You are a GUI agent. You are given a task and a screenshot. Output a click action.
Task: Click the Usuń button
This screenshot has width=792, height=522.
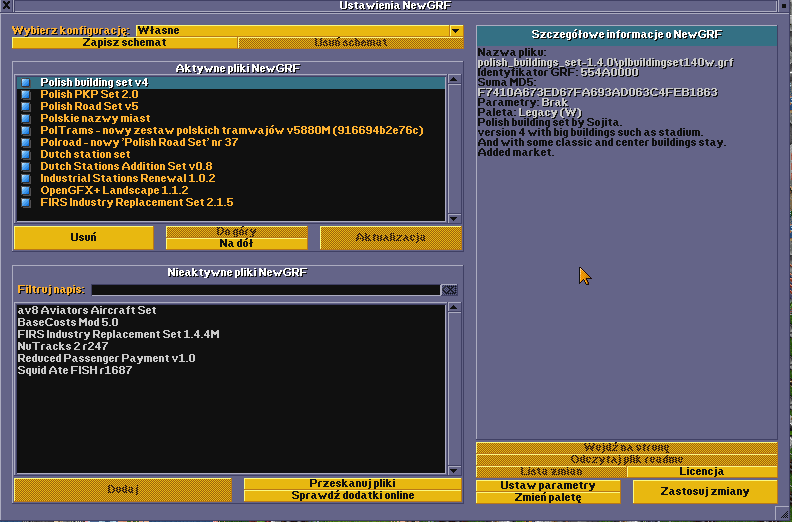(83, 237)
